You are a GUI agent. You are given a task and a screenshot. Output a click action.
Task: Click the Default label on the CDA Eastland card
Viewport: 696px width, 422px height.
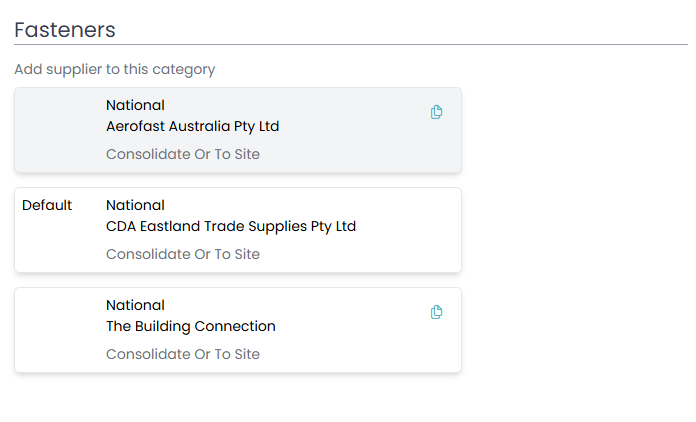[47, 205]
